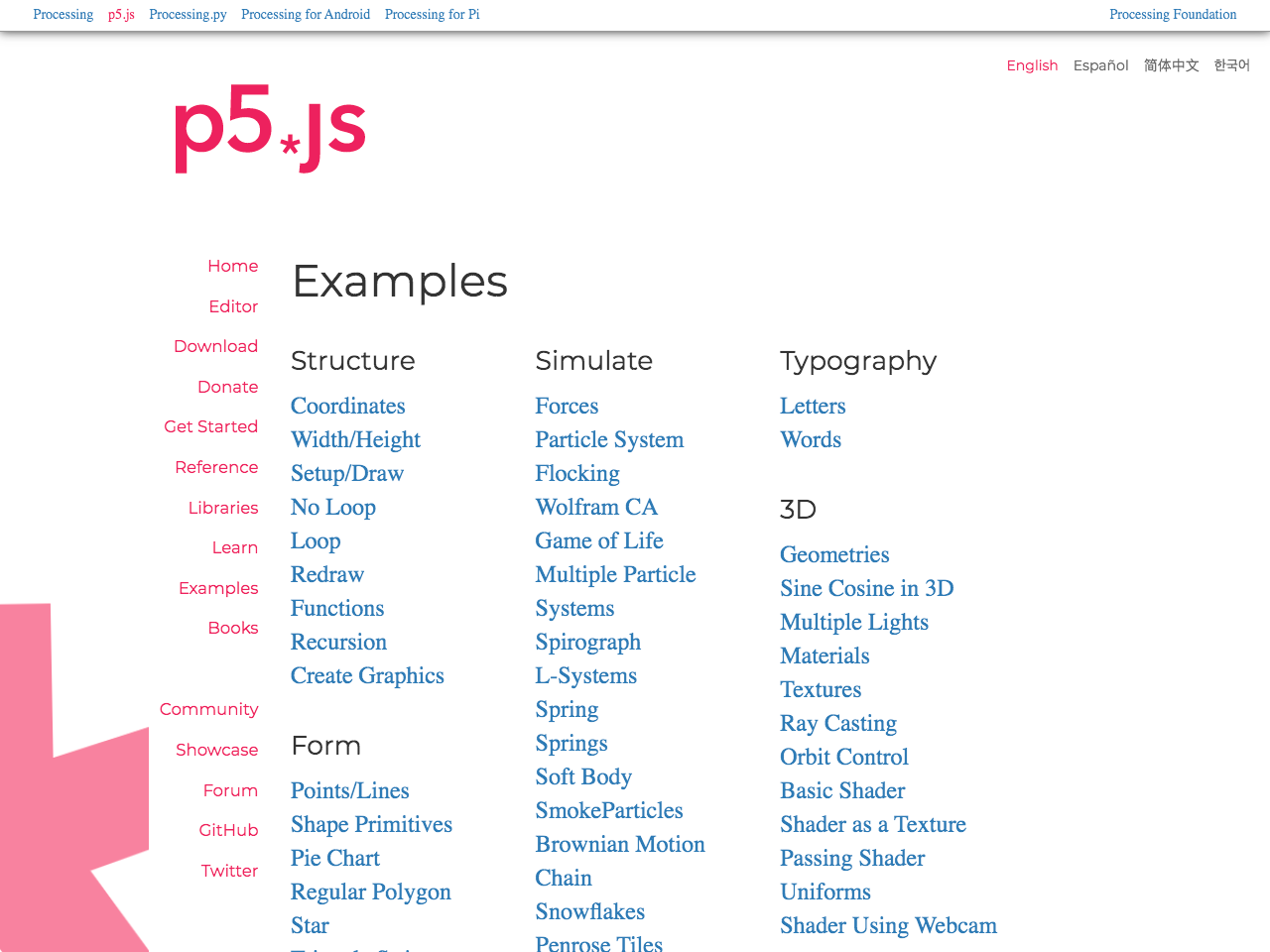Open the Editor from the sidebar
The image size is (1270, 952).
pos(233,306)
